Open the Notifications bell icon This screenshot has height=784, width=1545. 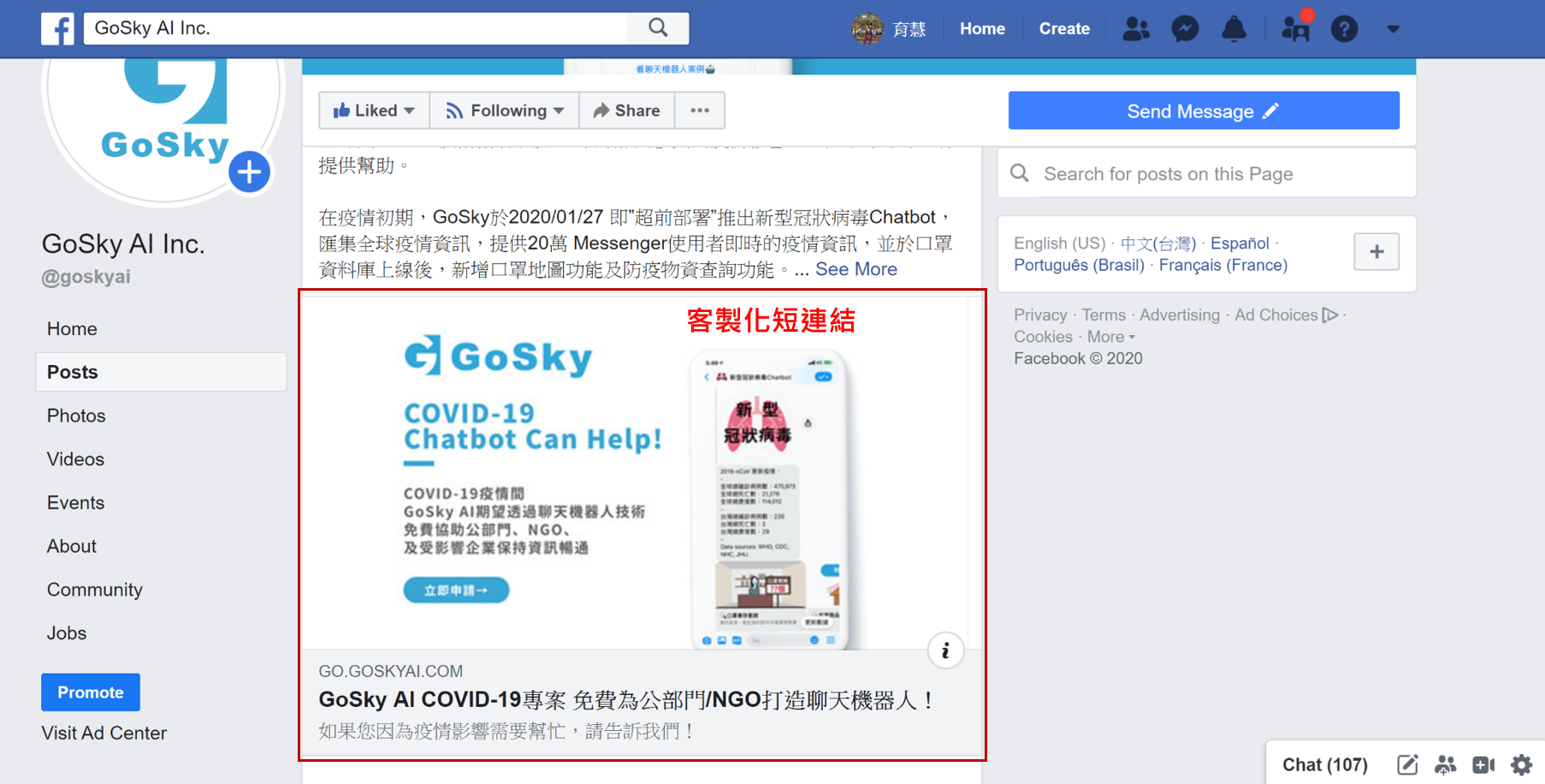1234,29
